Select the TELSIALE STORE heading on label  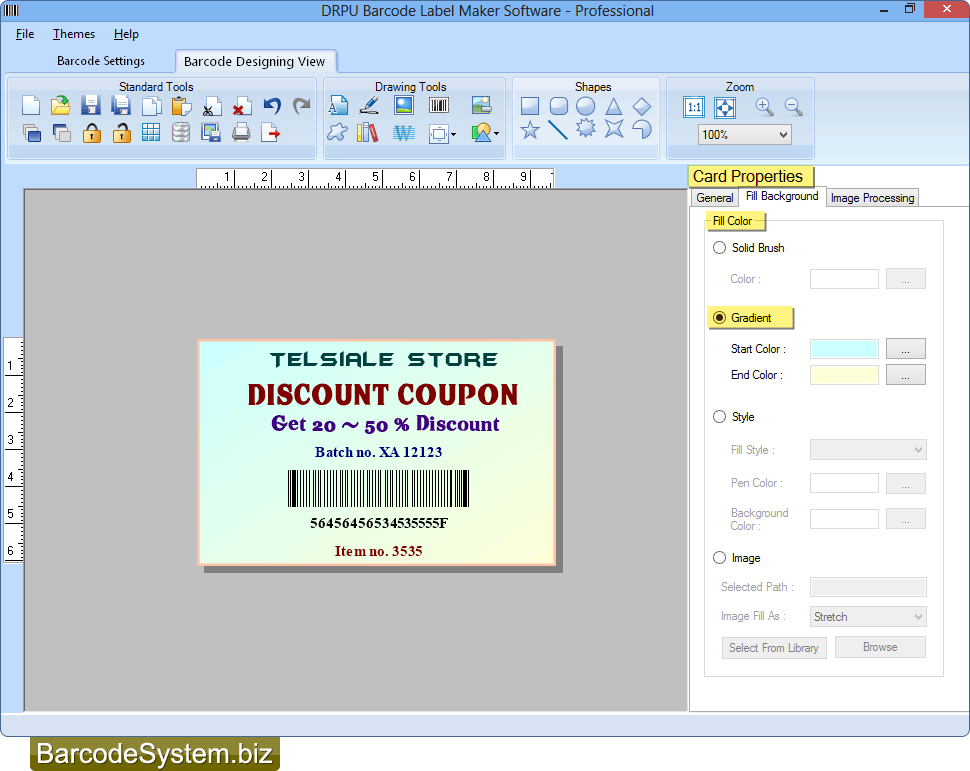[x=384, y=360]
